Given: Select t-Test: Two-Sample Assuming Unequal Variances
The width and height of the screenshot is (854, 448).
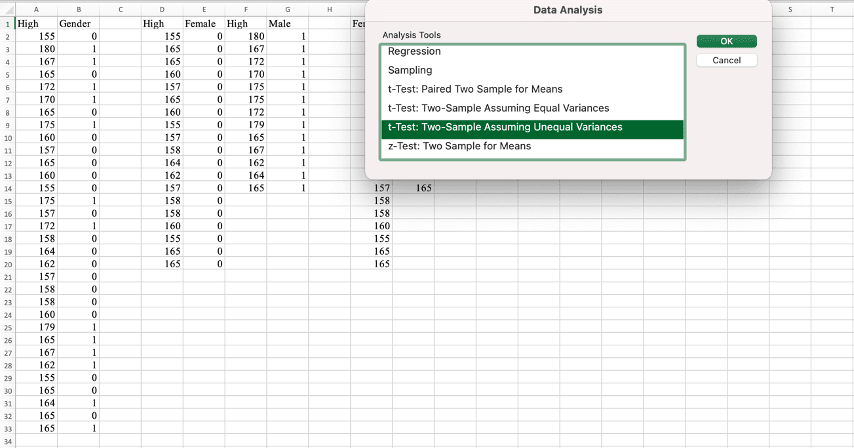Looking at the screenshot, I should pos(532,127).
